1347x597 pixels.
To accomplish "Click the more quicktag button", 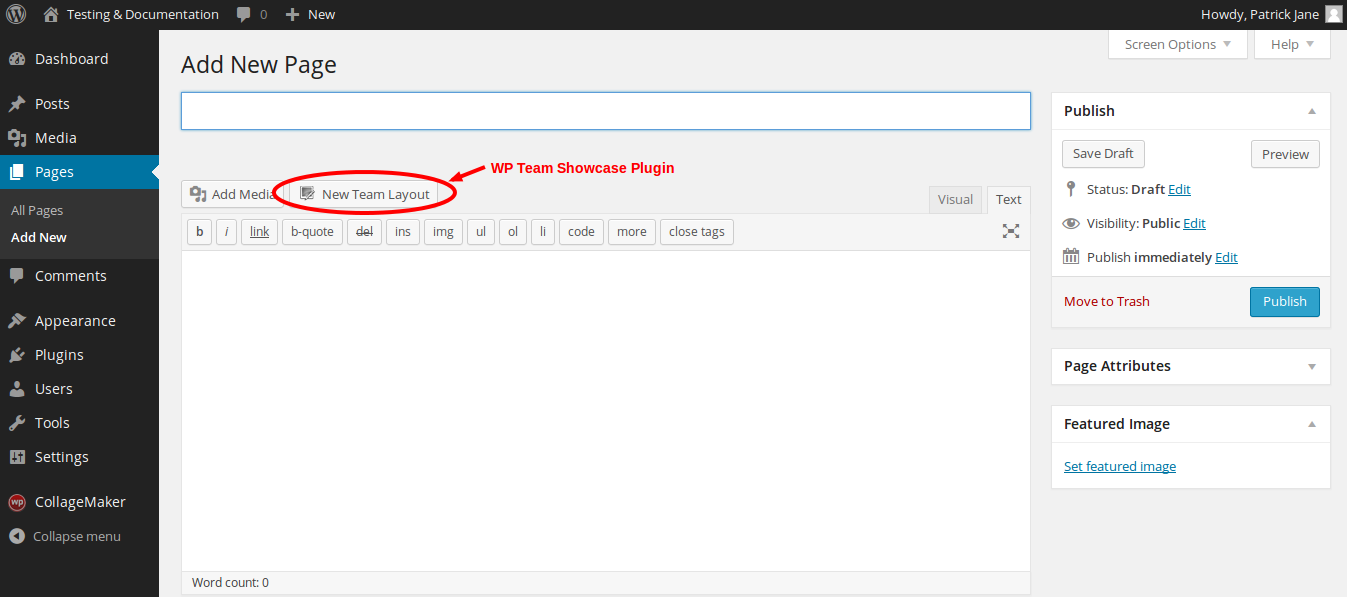I will pyautogui.click(x=632, y=232).
